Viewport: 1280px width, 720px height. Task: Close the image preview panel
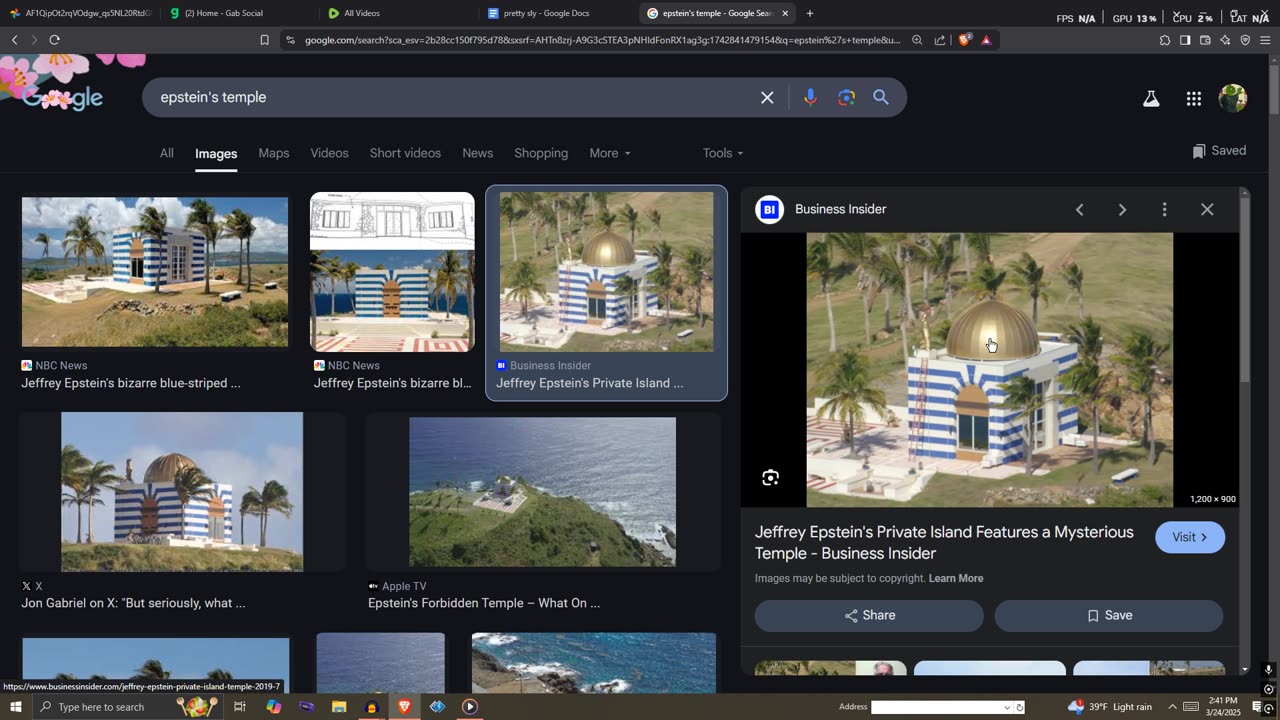pos(1207,209)
